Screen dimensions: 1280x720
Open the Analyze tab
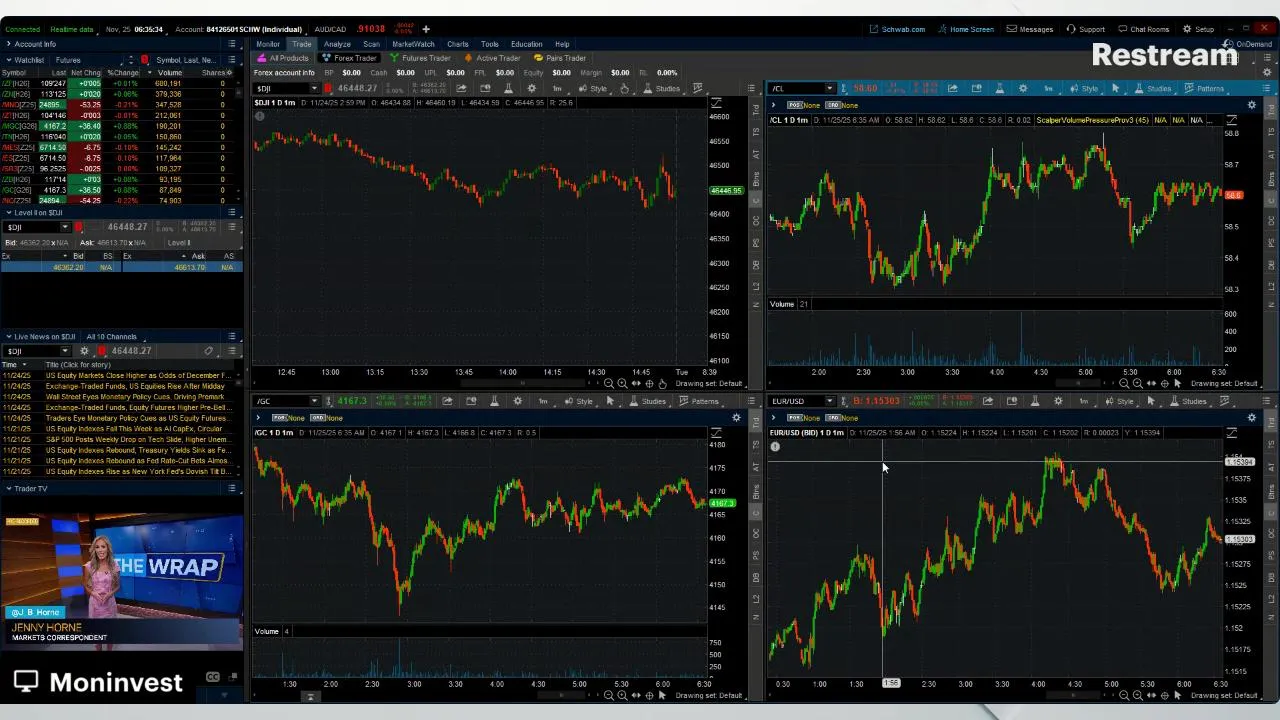point(337,44)
